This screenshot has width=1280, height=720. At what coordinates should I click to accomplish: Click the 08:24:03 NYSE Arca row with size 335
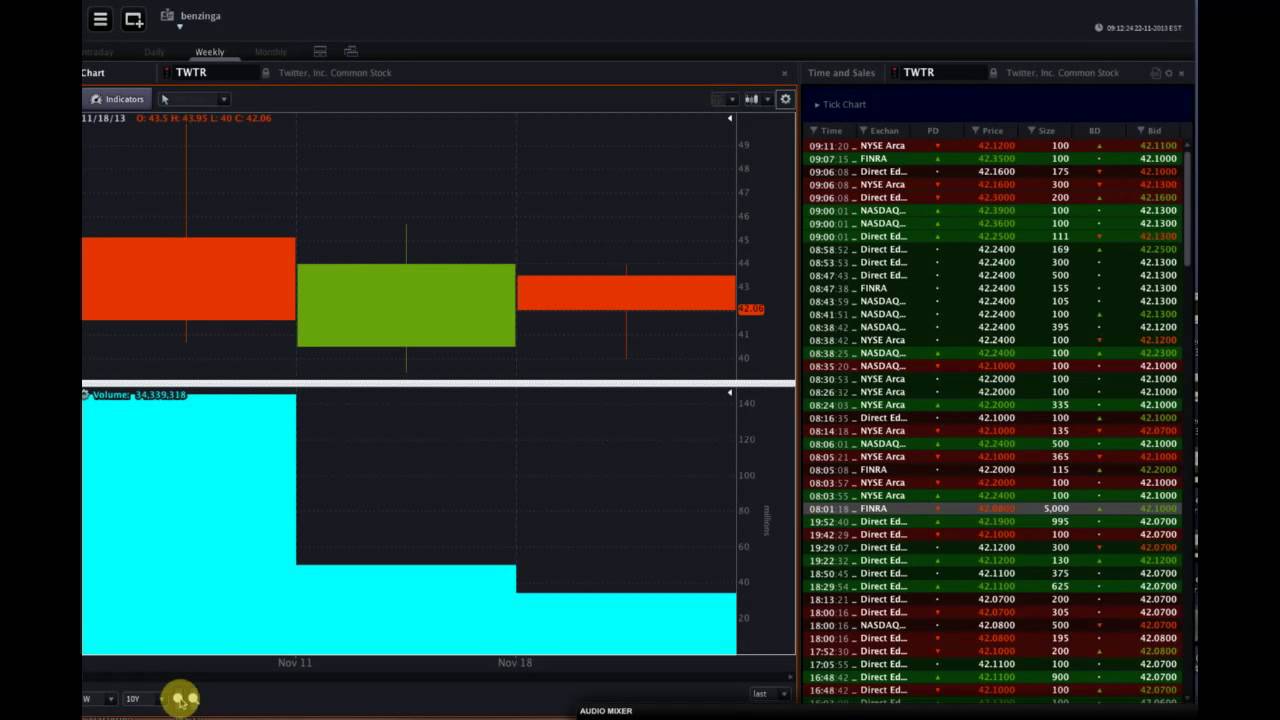(x=994, y=405)
